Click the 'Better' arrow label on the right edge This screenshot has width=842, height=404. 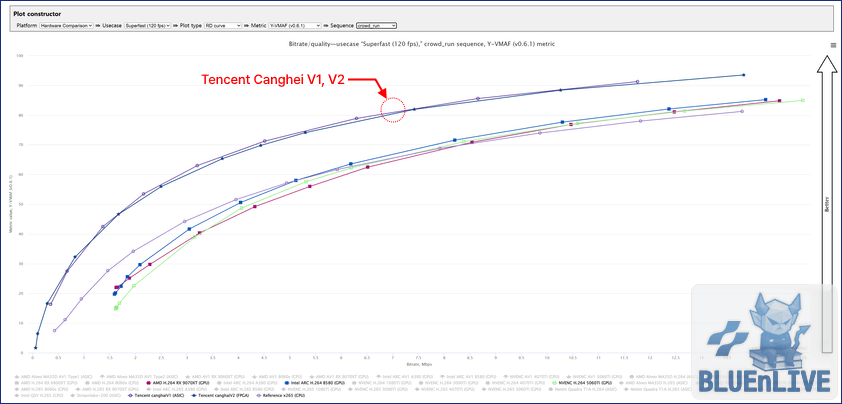[827, 203]
